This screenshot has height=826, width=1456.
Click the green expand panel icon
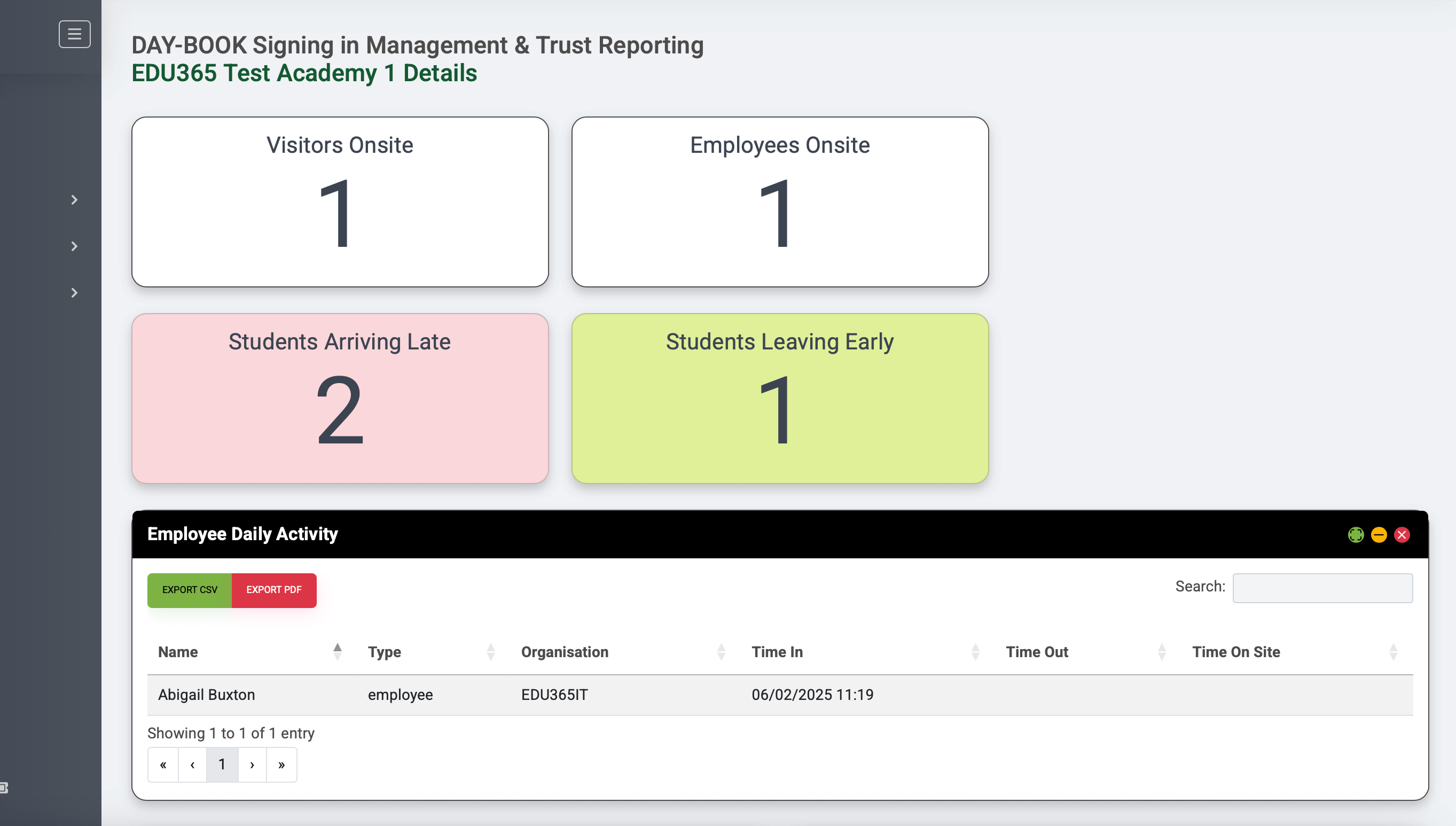click(x=1356, y=535)
